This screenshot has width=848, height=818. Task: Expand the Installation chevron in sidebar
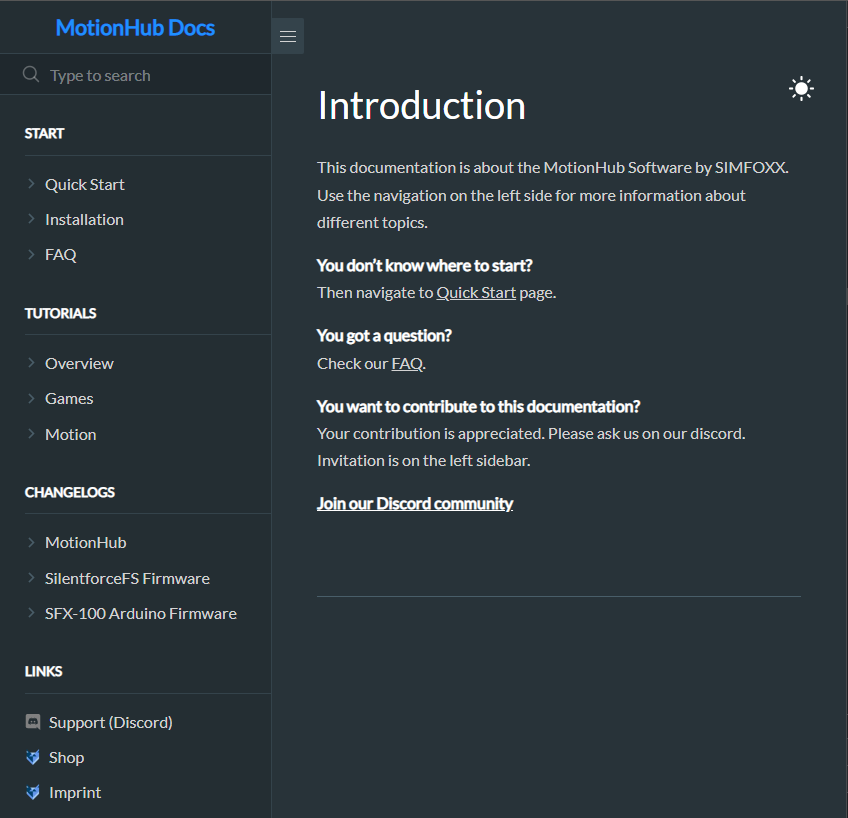pyautogui.click(x=32, y=219)
